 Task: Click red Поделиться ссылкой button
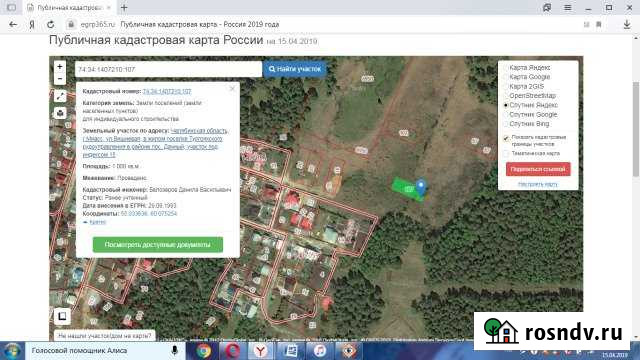pos(538,169)
